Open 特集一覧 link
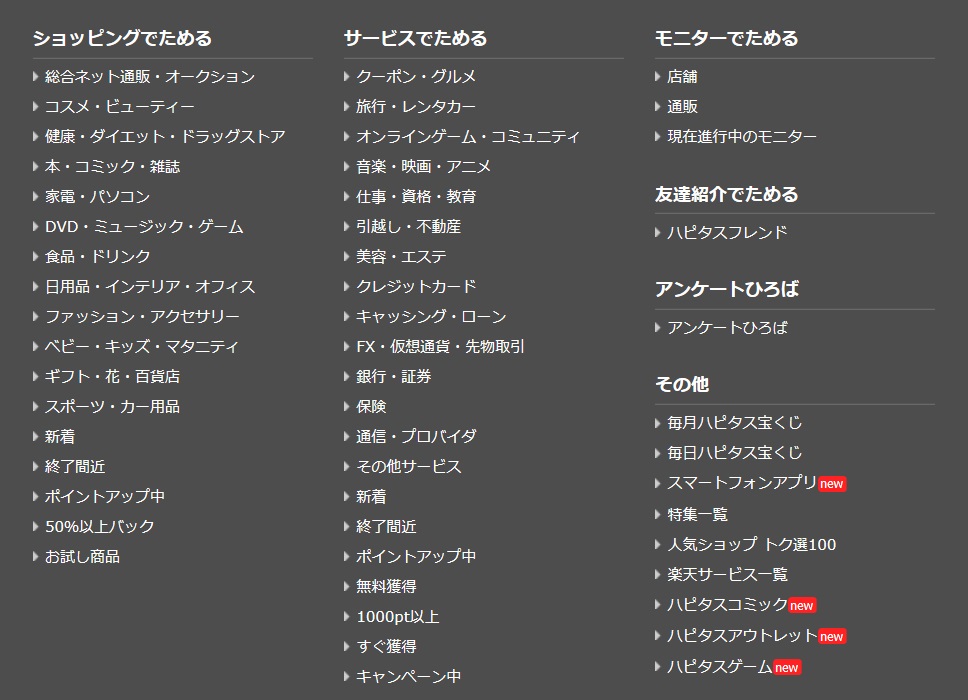Image resolution: width=968 pixels, height=700 pixels. coord(698,514)
